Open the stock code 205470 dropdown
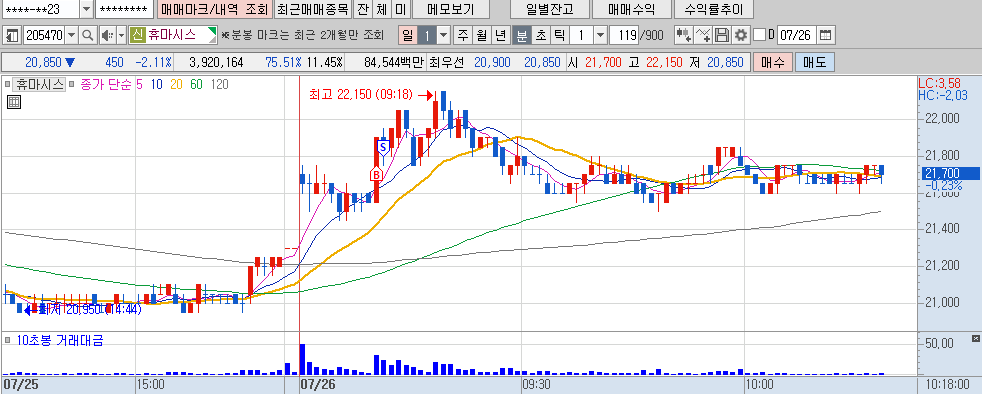The height and width of the screenshot is (394, 982). 71,35
